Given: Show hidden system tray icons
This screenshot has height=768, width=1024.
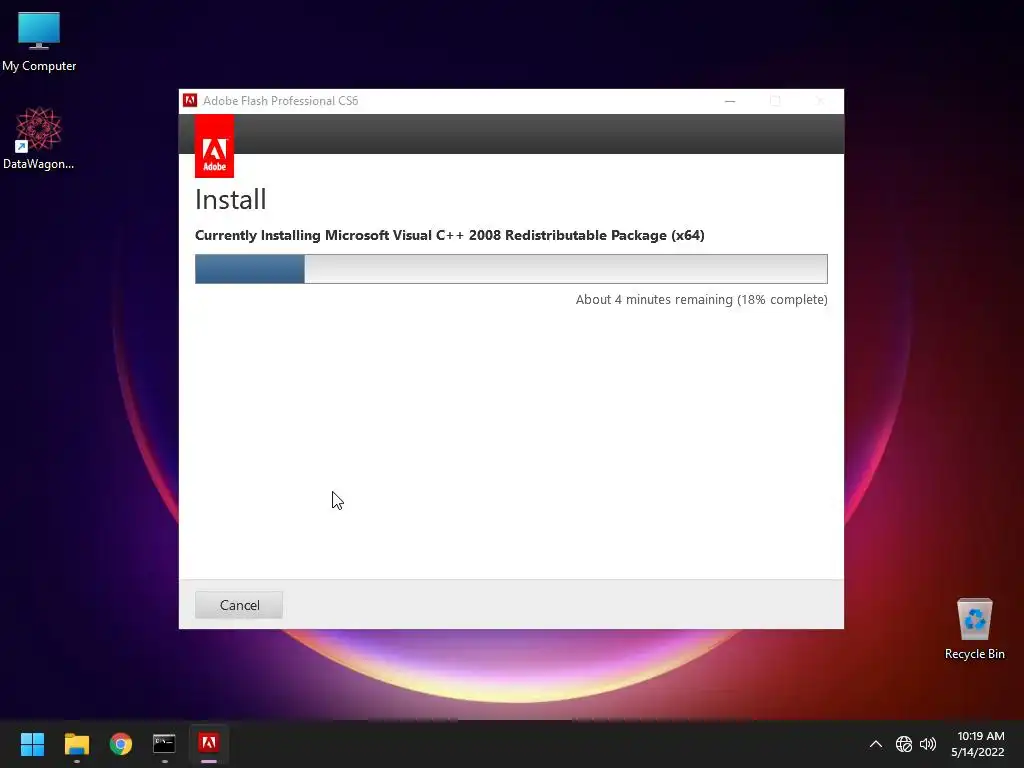Looking at the screenshot, I should point(876,744).
